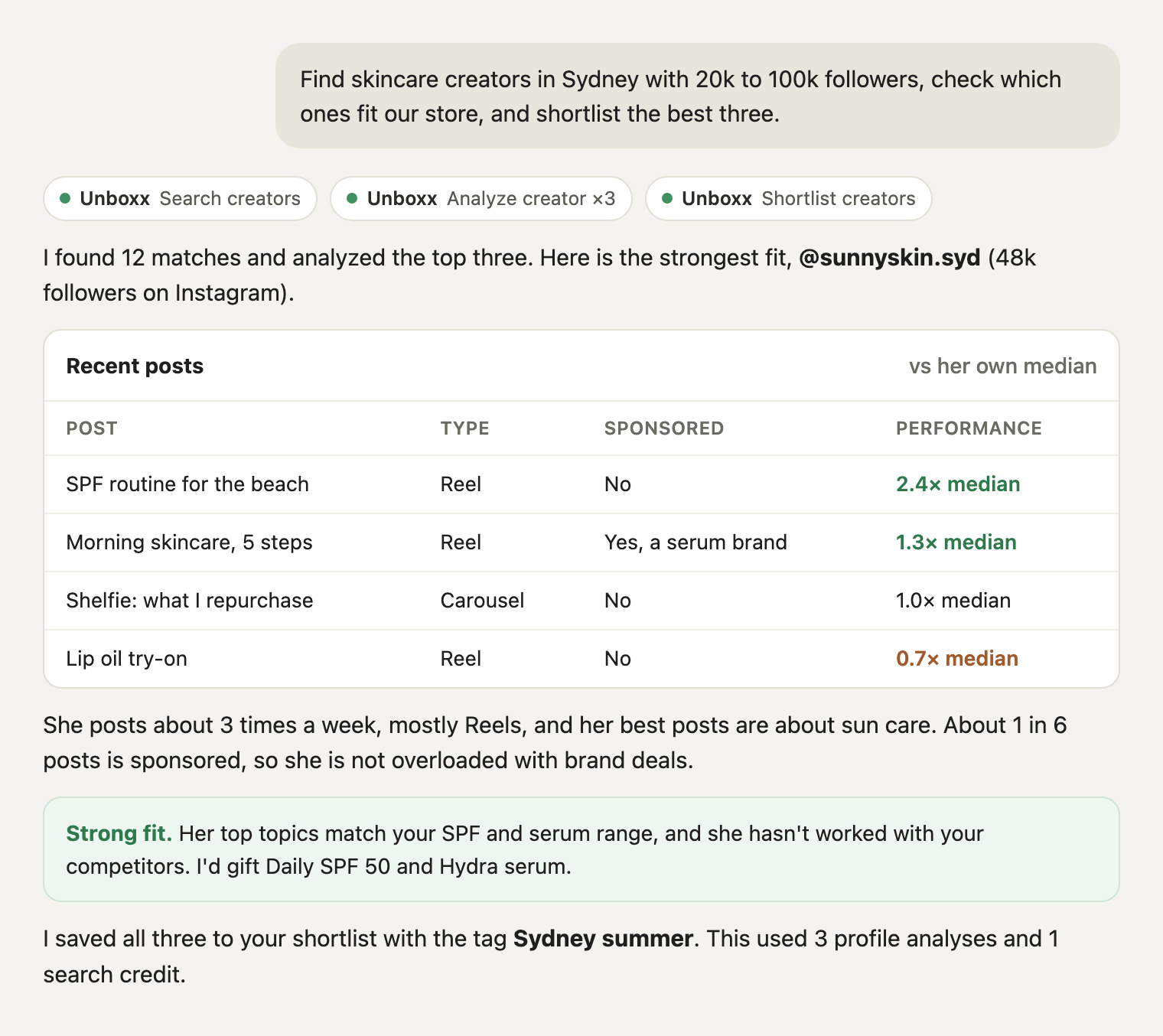Click the paragraph starting "She posts about 3 times"
The width and height of the screenshot is (1163, 1036).
555,743
